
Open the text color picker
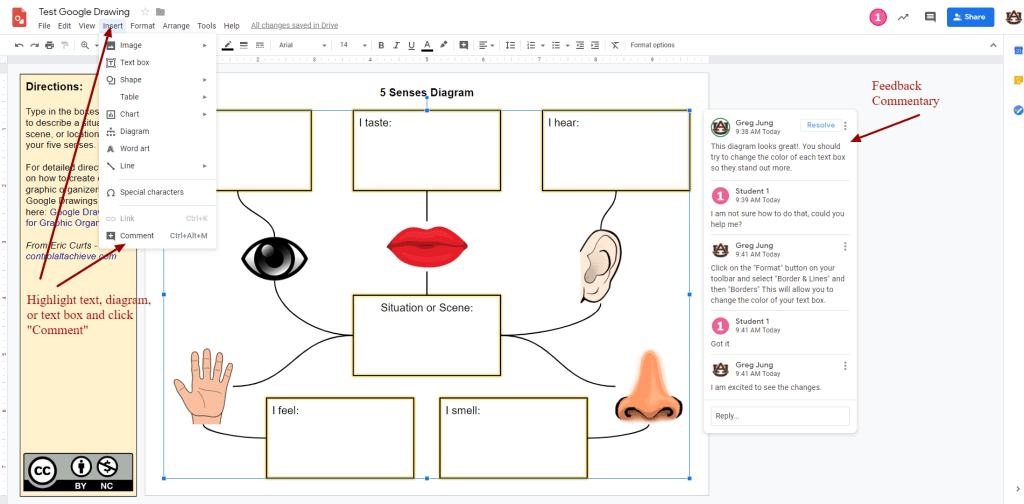[427, 45]
